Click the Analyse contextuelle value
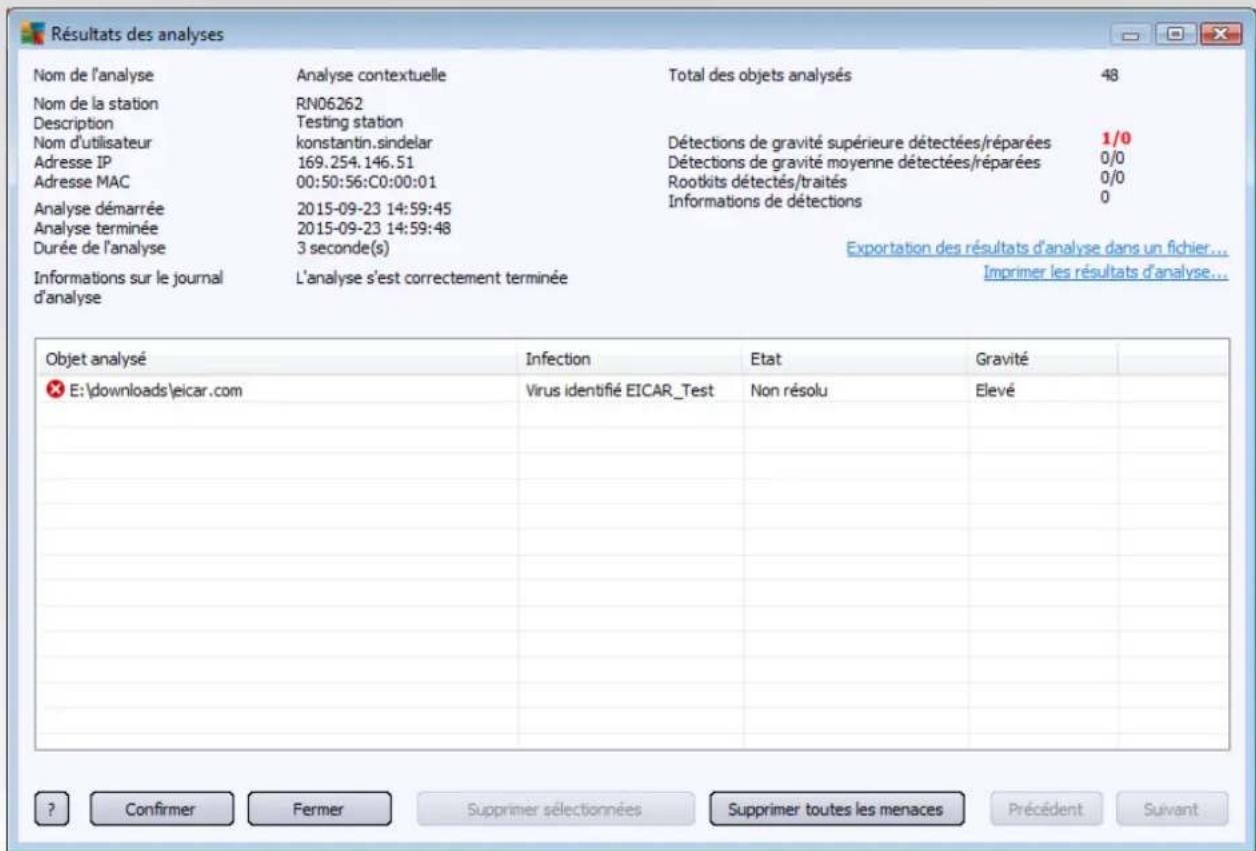The image size is (1256, 851). click(x=372, y=75)
